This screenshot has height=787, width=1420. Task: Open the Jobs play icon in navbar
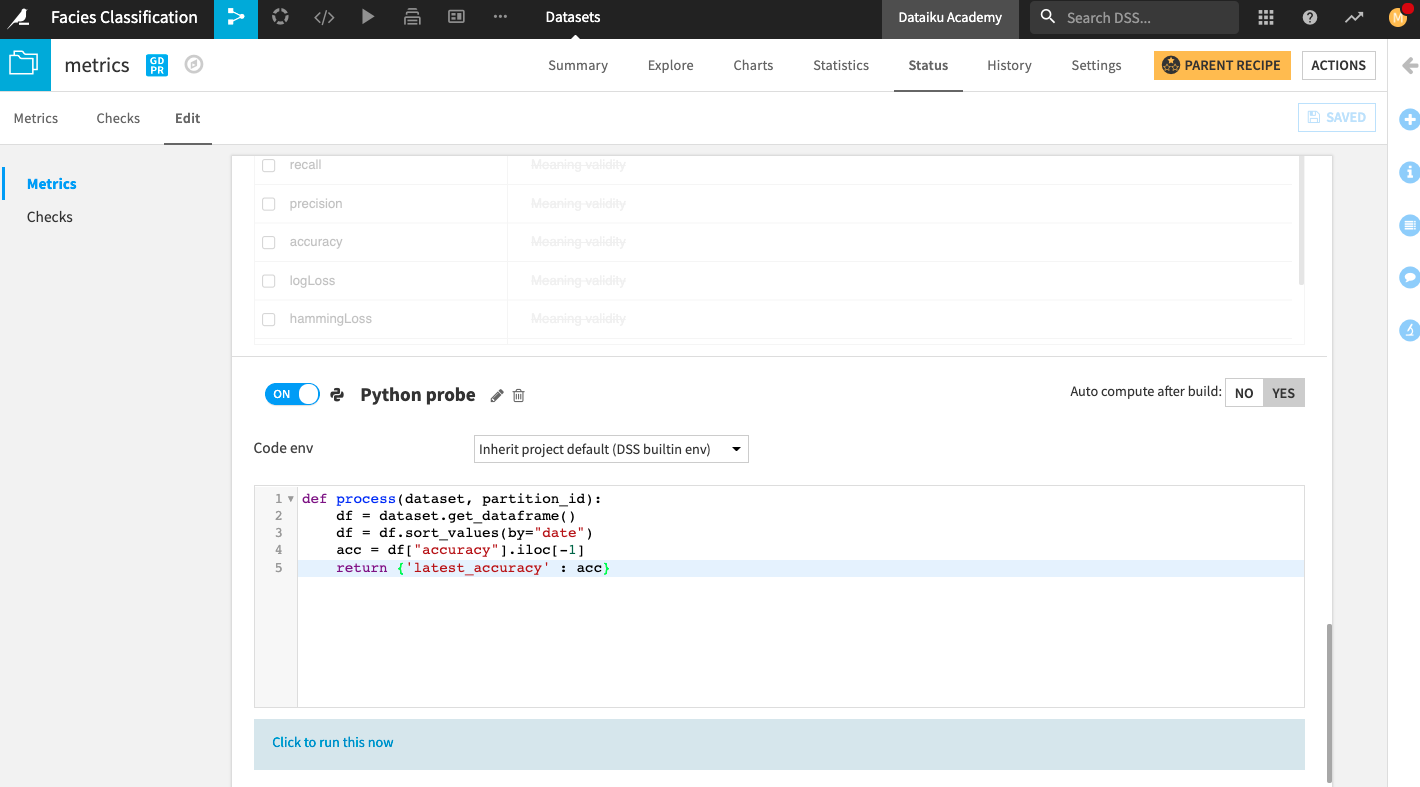coord(368,18)
